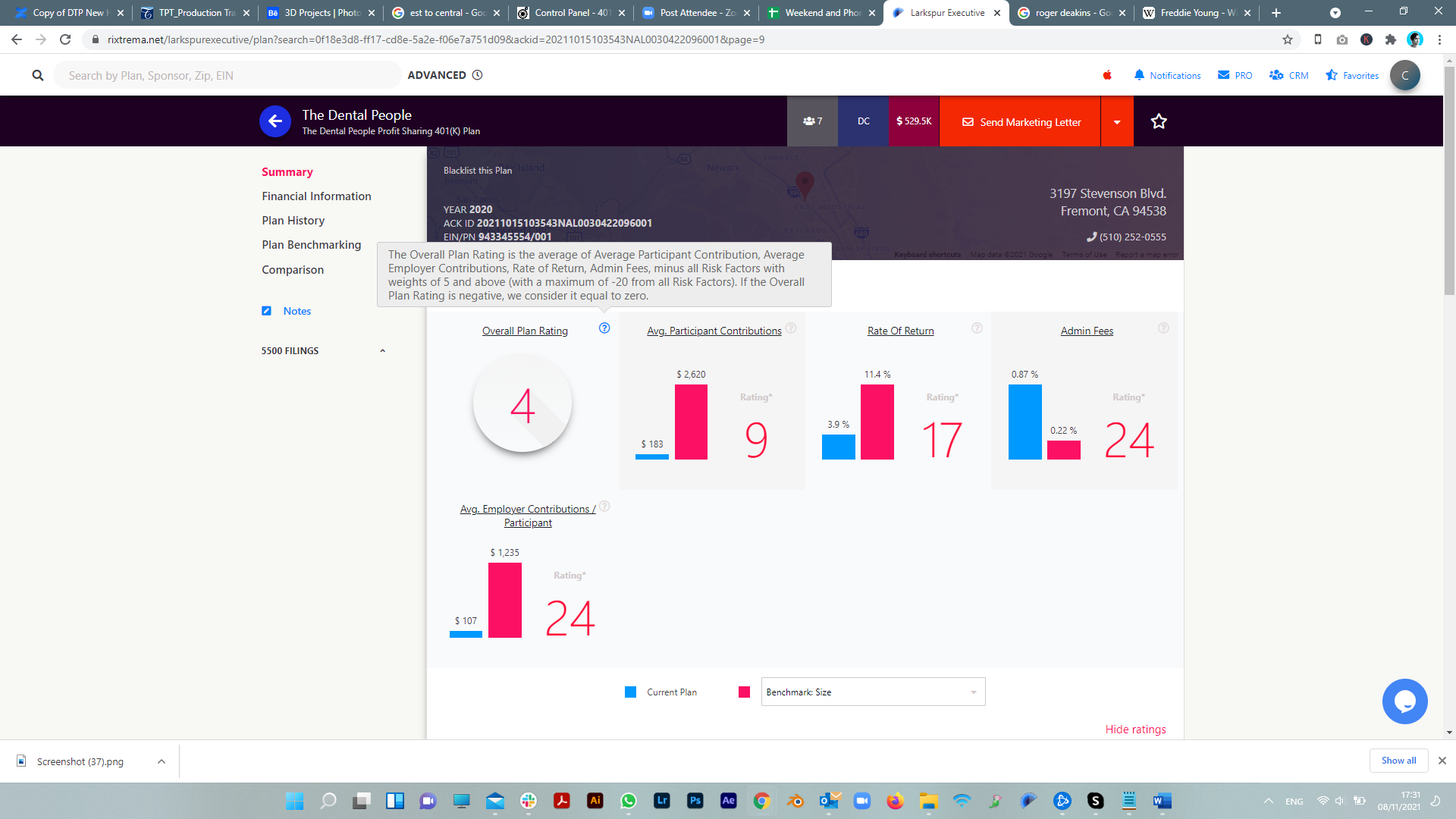Click Hide ratings link
1456x819 pixels.
1135,730
